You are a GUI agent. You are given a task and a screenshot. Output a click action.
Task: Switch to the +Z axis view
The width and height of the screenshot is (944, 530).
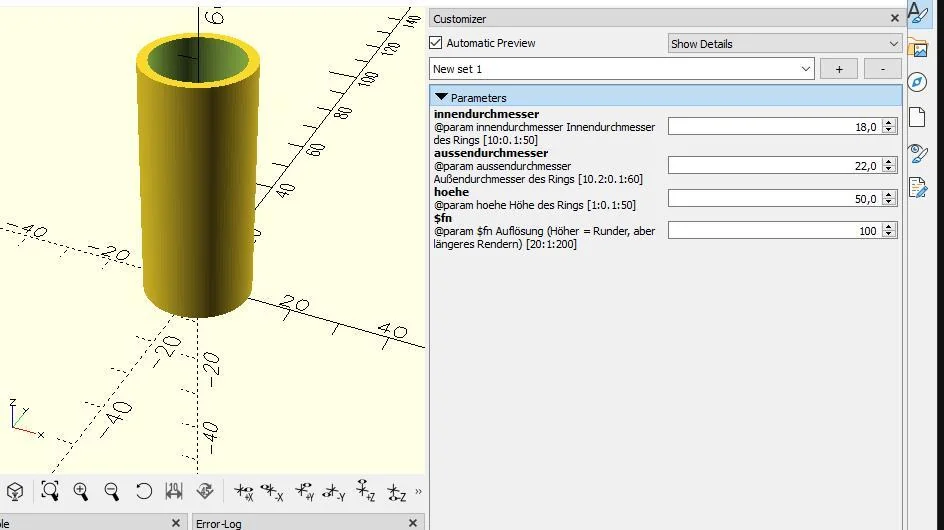366,491
